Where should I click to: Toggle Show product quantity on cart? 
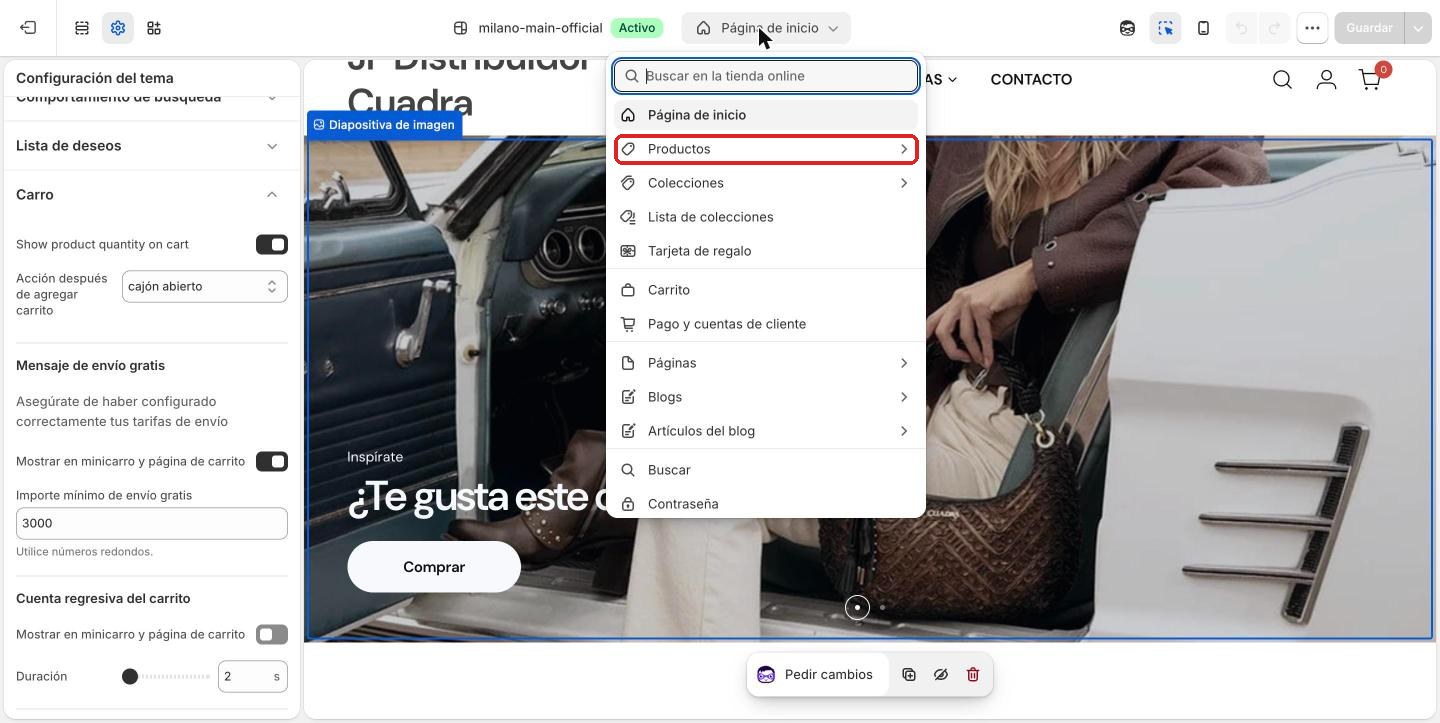pyautogui.click(x=272, y=245)
